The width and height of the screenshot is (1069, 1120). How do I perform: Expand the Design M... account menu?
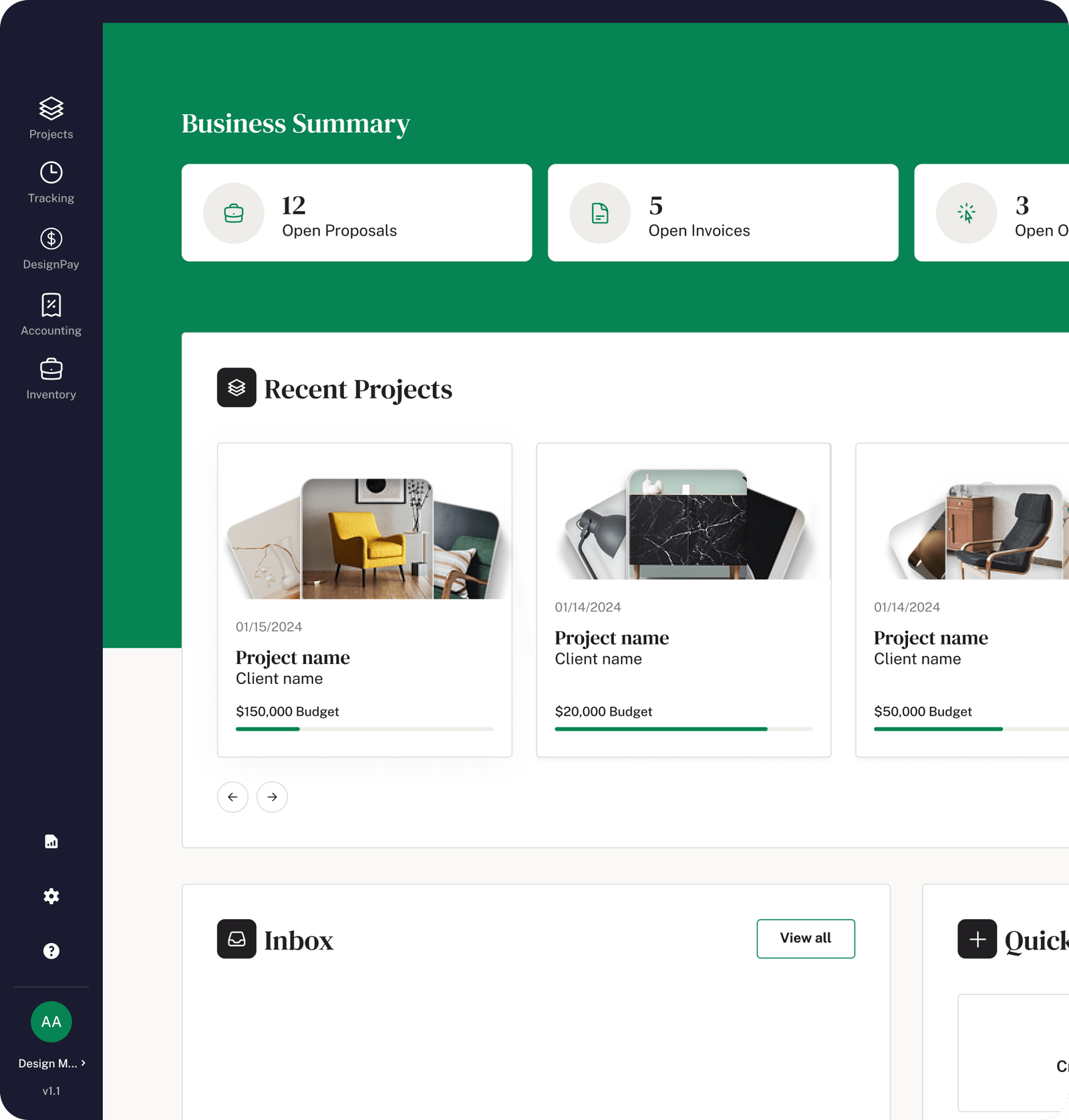click(51, 1063)
